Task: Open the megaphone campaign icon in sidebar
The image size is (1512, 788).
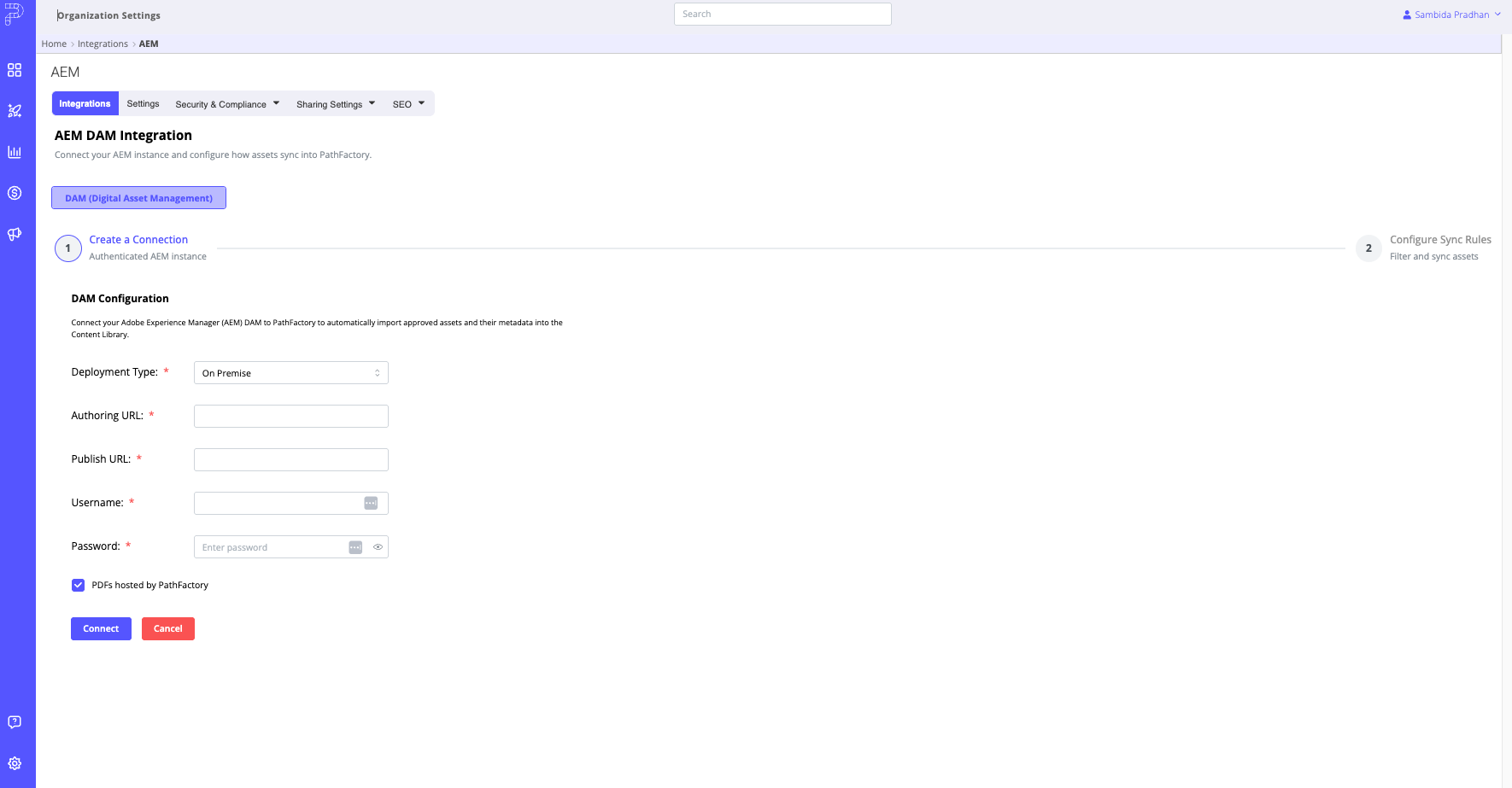Action: tap(15, 234)
